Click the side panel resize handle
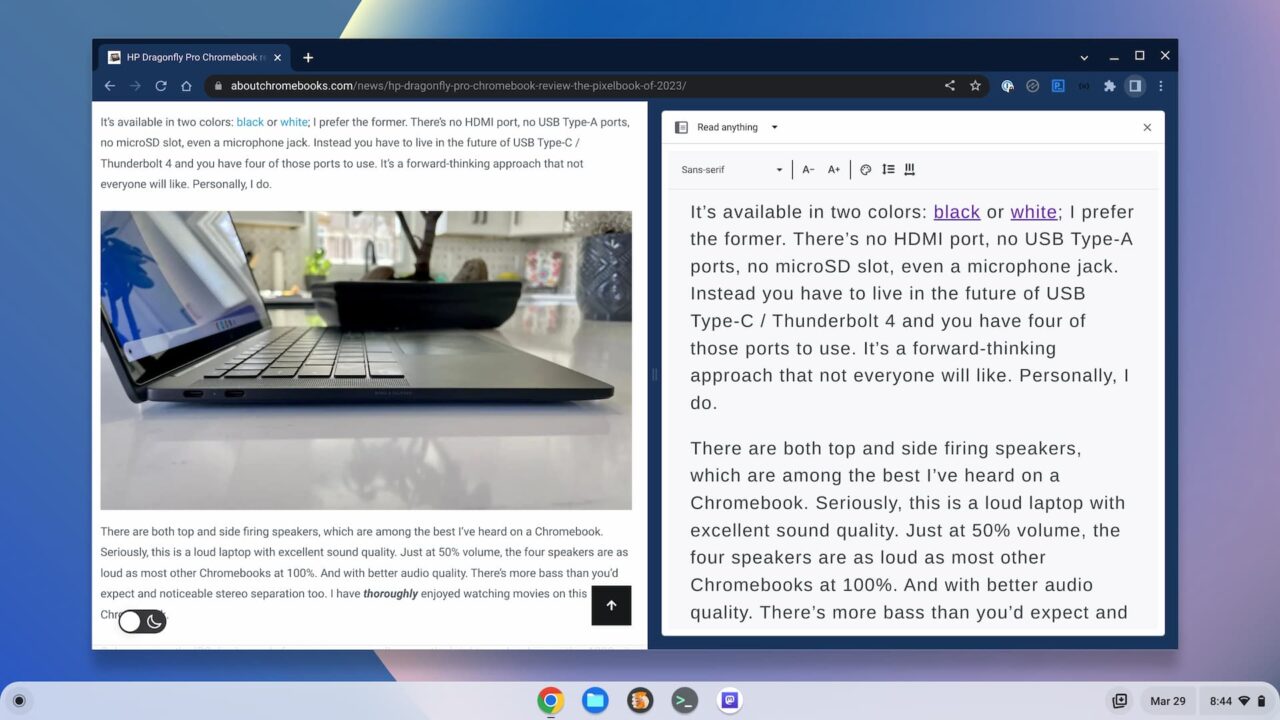1280x720 pixels. [654, 375]
